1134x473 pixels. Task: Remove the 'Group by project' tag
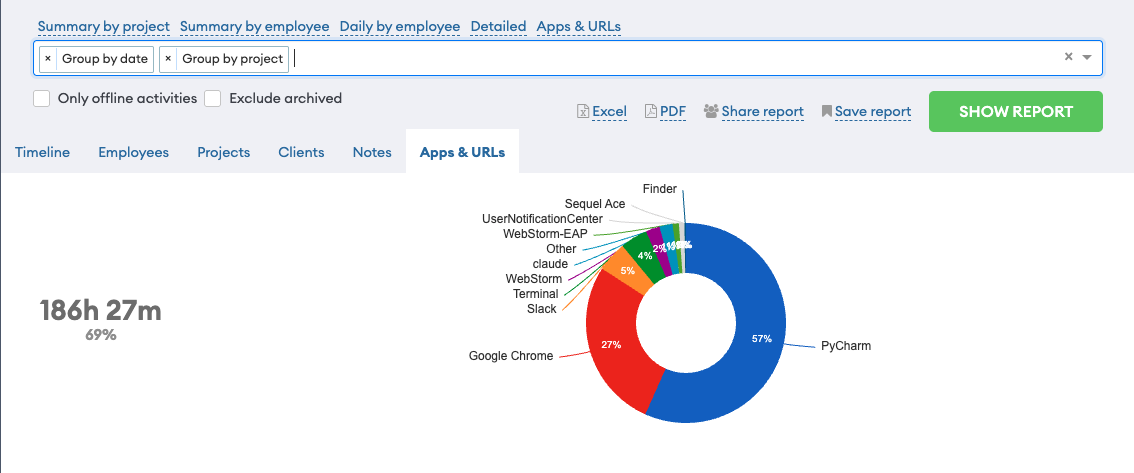pyautogui.click(x=168, y=59)
